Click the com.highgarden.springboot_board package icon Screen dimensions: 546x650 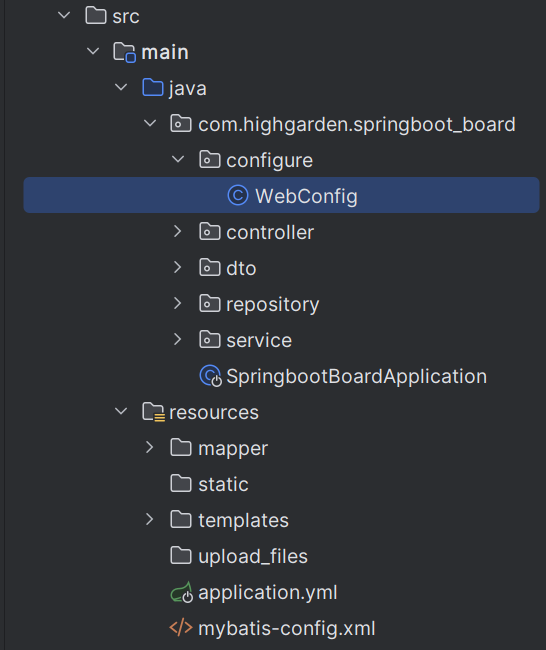[181, 124]
